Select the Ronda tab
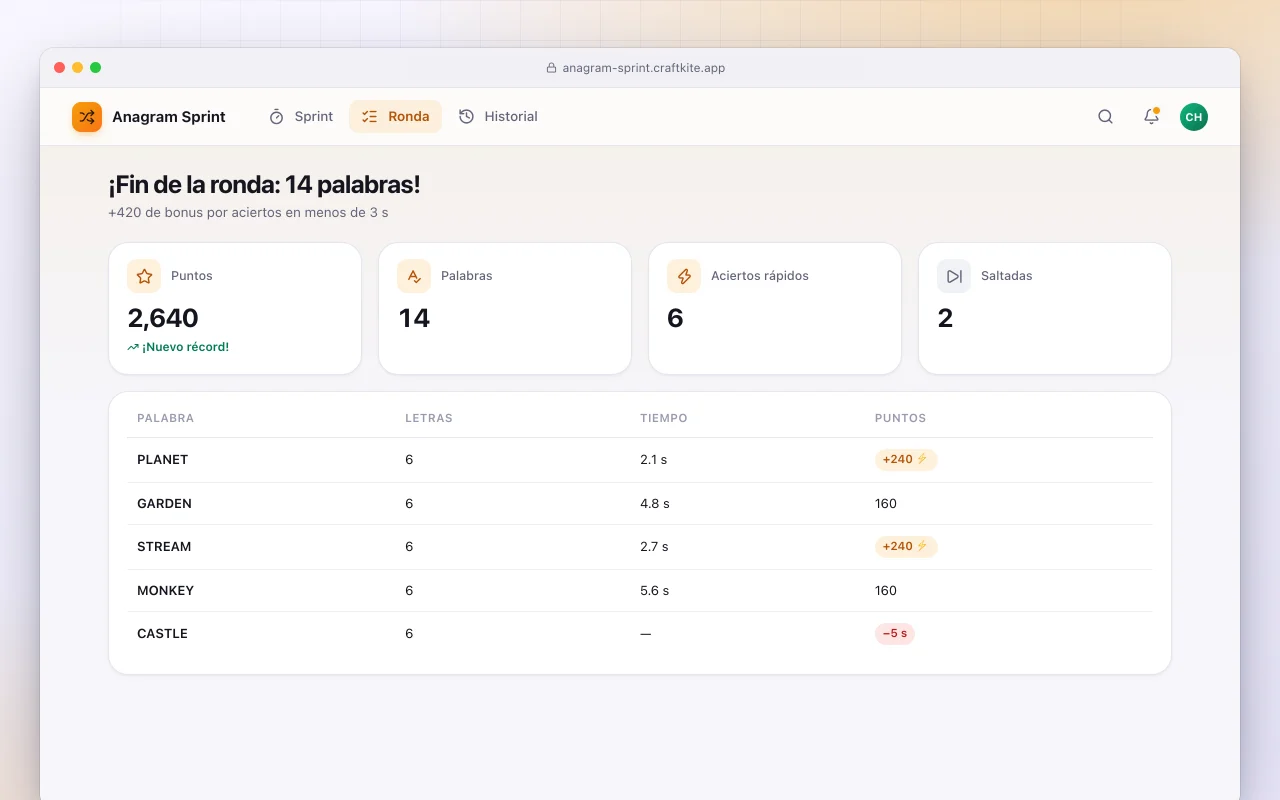The height and width of the screenshot is (800, 1280). 396,117
